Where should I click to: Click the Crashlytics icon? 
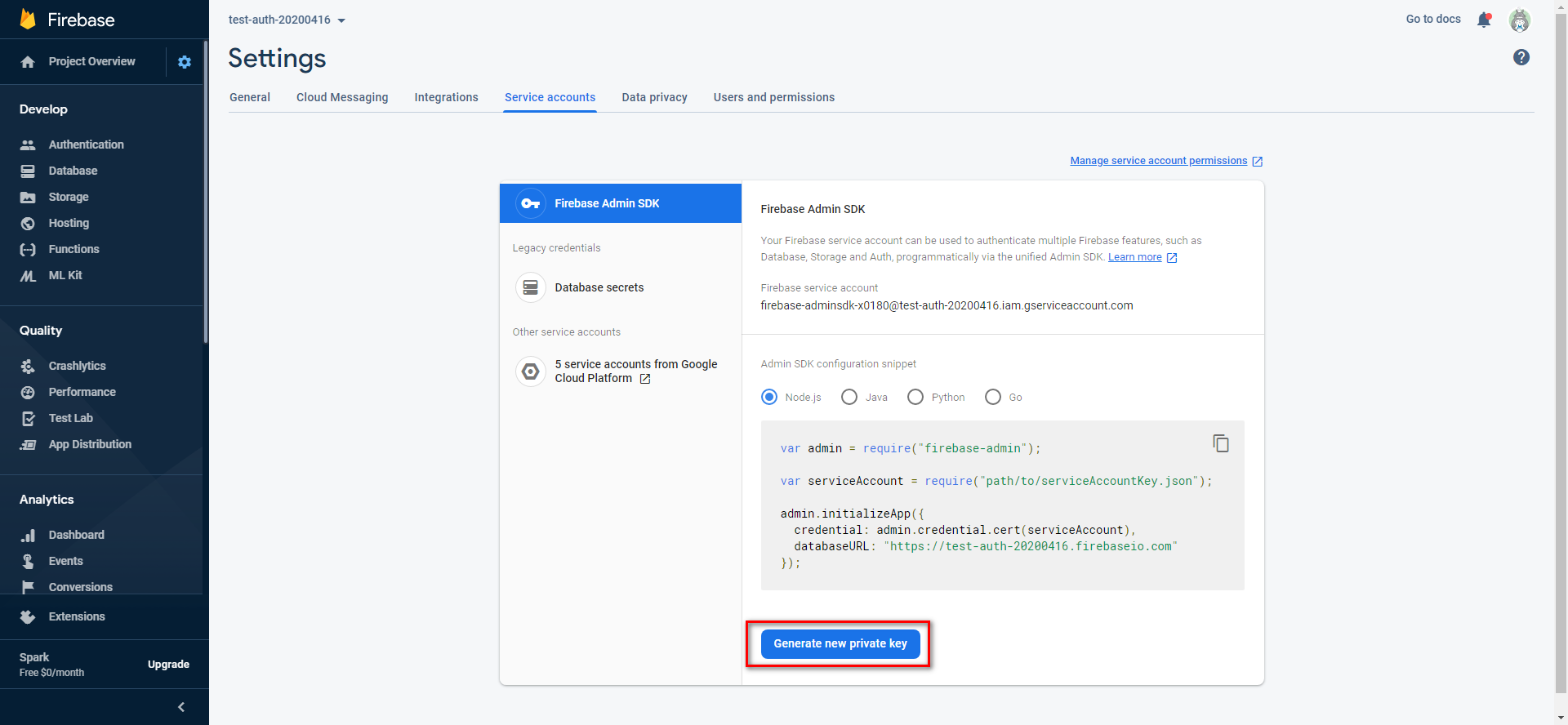pyautogui.click(x=28, y=366)
